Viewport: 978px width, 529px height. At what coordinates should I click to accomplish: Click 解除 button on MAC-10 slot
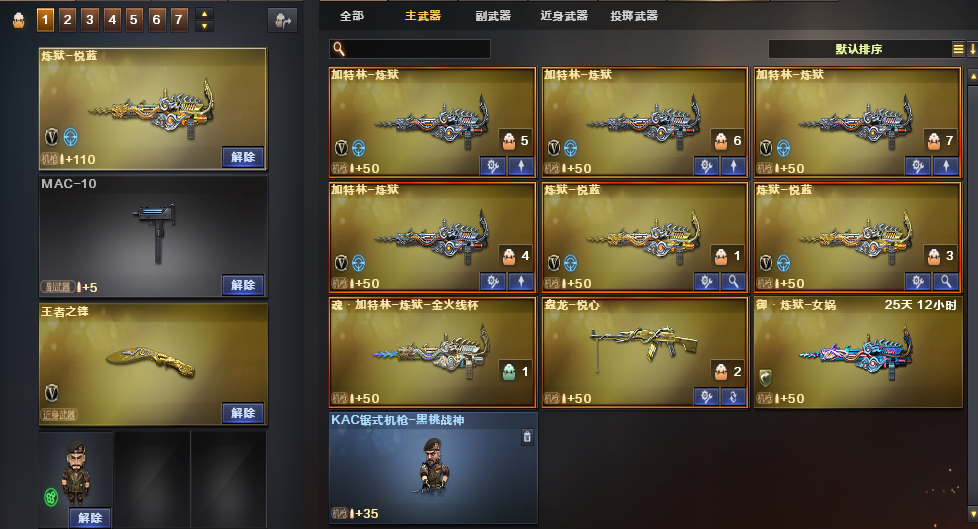click(243, 285)
